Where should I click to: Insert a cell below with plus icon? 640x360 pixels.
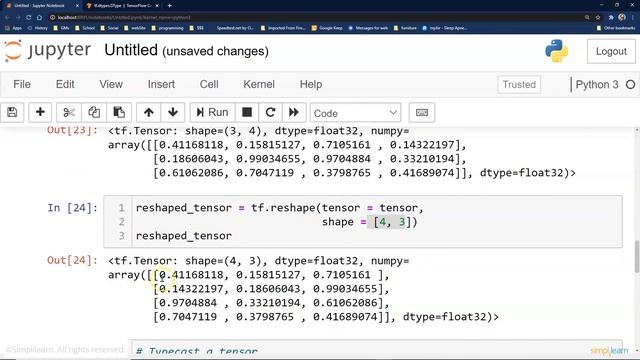point(40,112)
